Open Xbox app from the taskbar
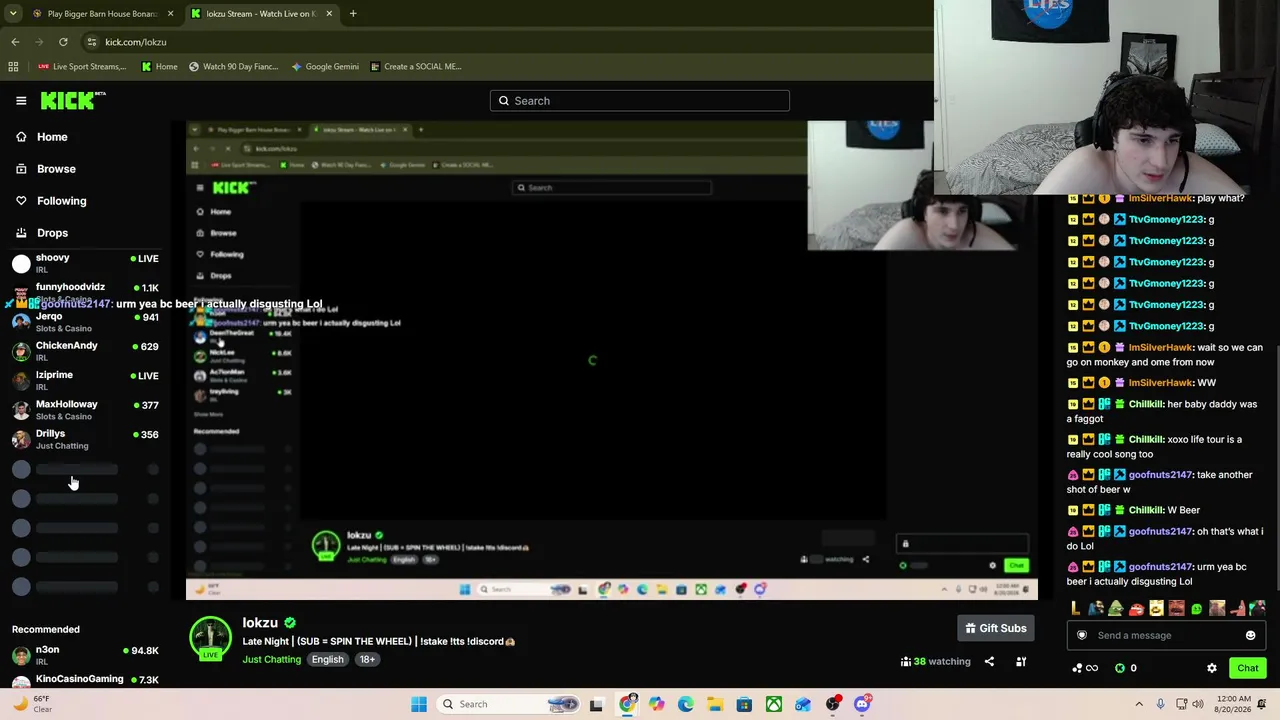1280x720 pixels. (774, 704)
